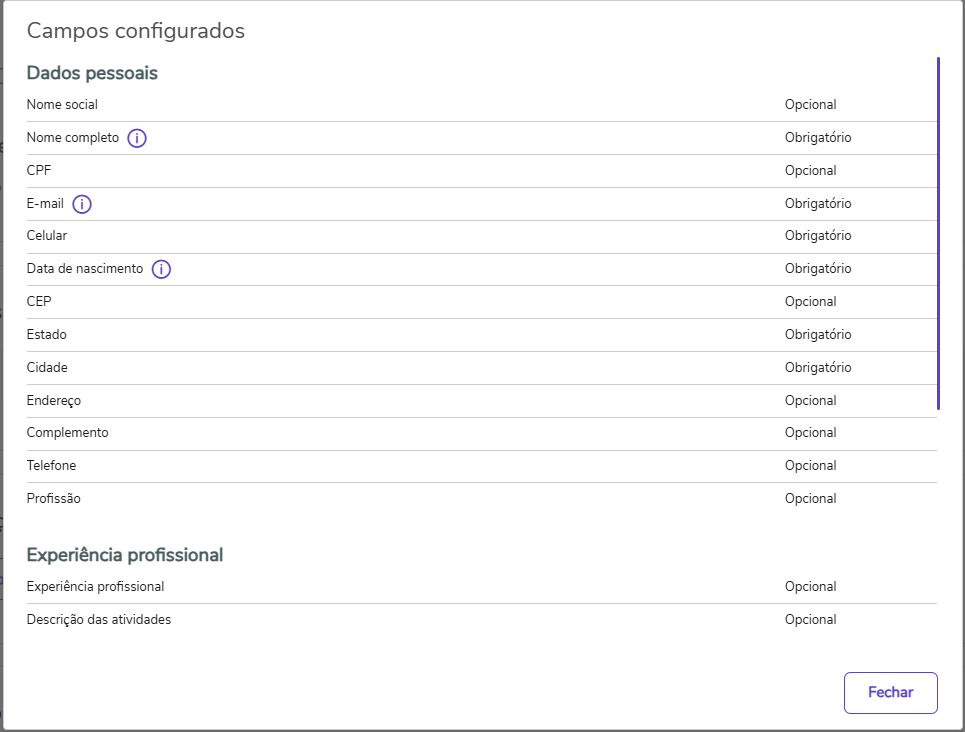This screenshot has width=965, height=732.
Task: Click the vertical scrollbar of the field list
Action: [x=938, y=233]
